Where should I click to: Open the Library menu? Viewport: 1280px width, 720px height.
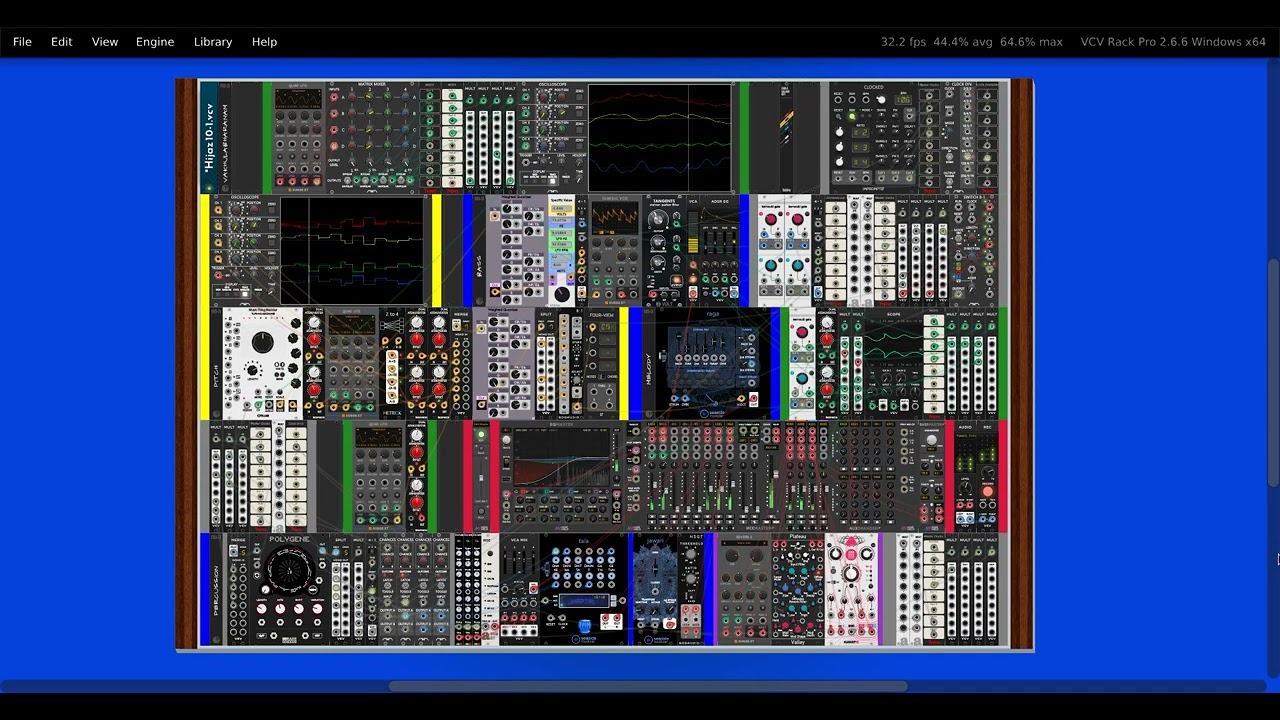[x=213, y=42]
